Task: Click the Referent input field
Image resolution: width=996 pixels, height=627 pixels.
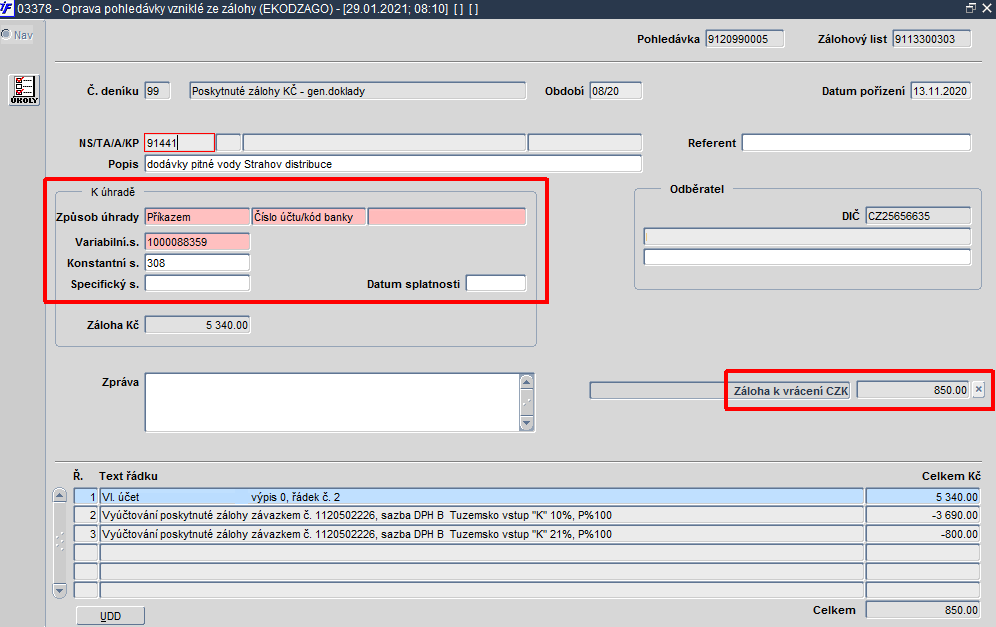Action: pyautogui.click(x=856, y=143)
